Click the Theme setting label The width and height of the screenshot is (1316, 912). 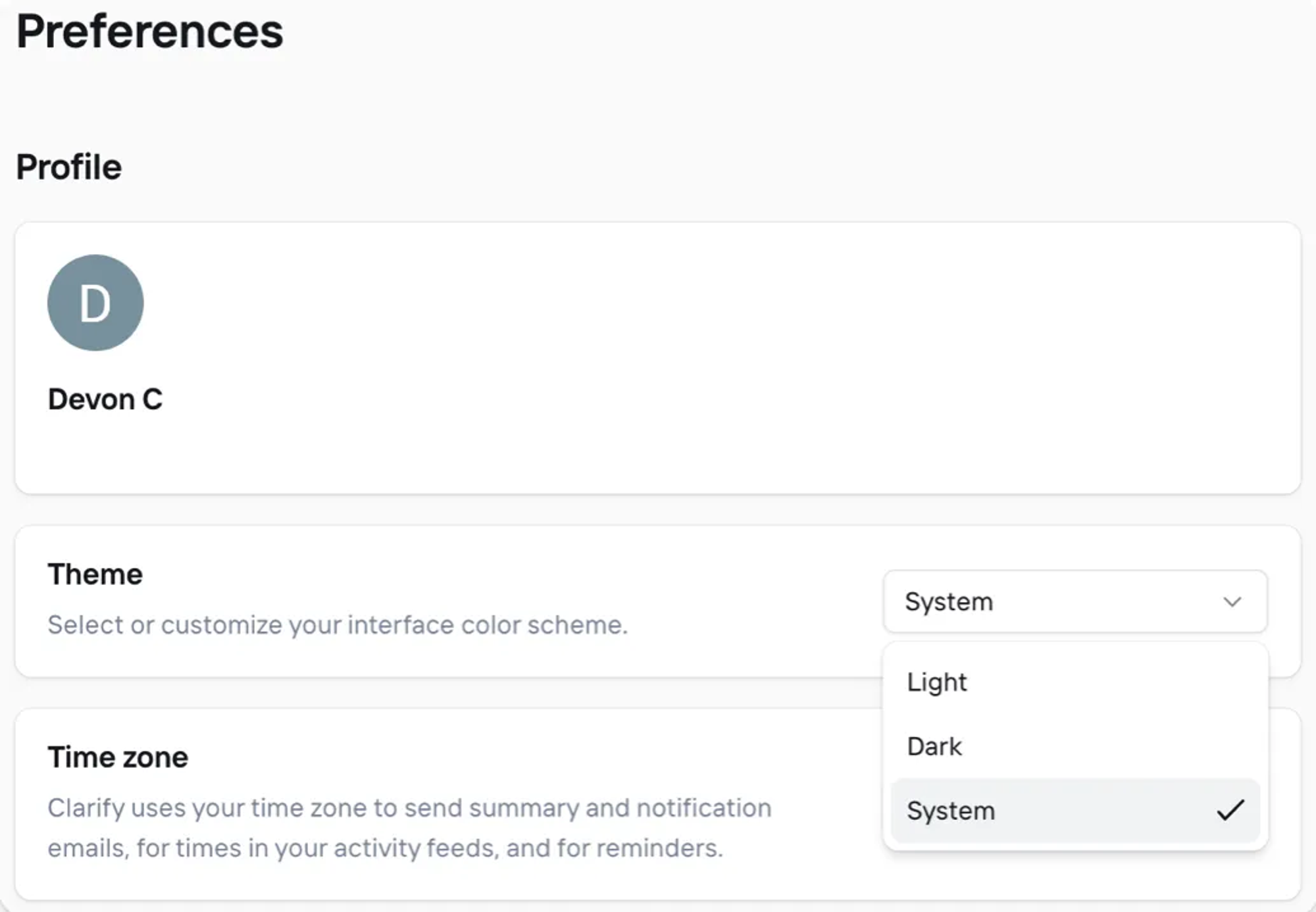point(95,574)
